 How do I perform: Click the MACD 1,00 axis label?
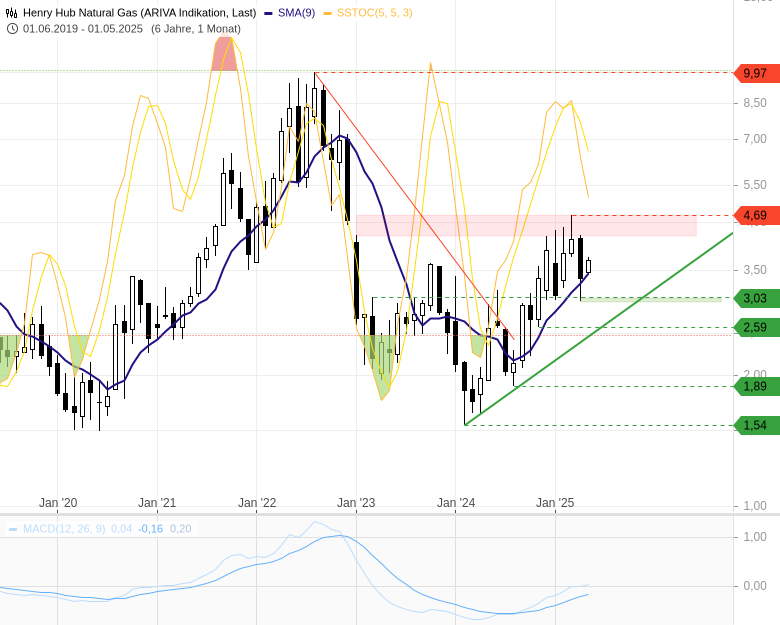tap(755, 536)
